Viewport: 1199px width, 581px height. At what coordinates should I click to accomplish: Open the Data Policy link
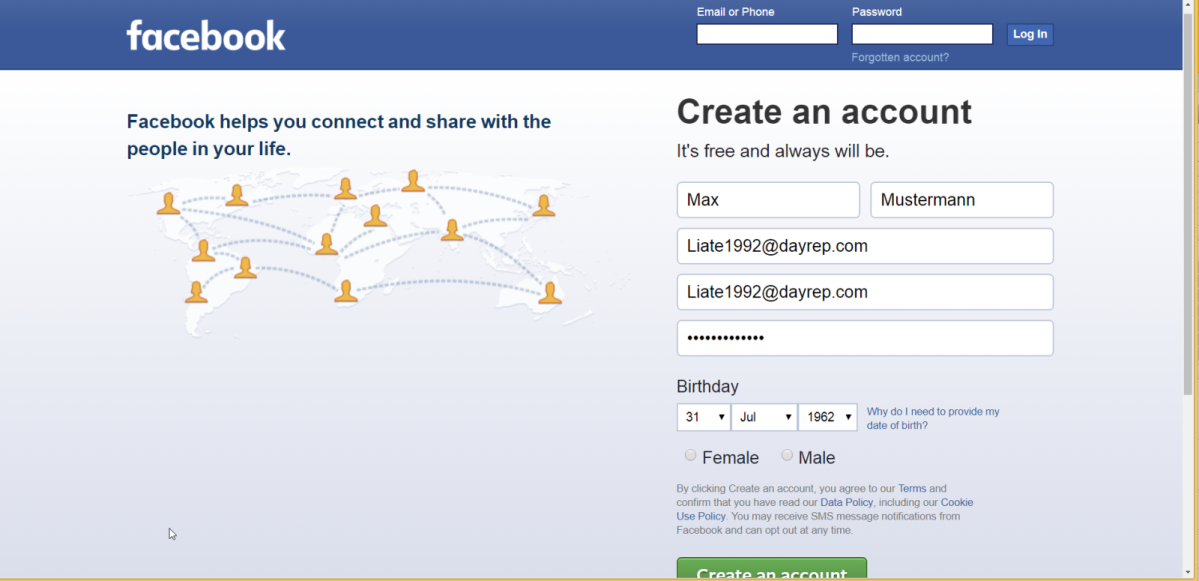click(x=847, y=502)
